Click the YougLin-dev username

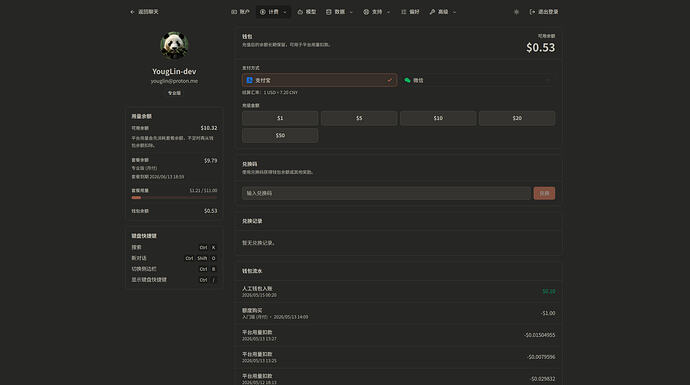[x=174, y=71]
